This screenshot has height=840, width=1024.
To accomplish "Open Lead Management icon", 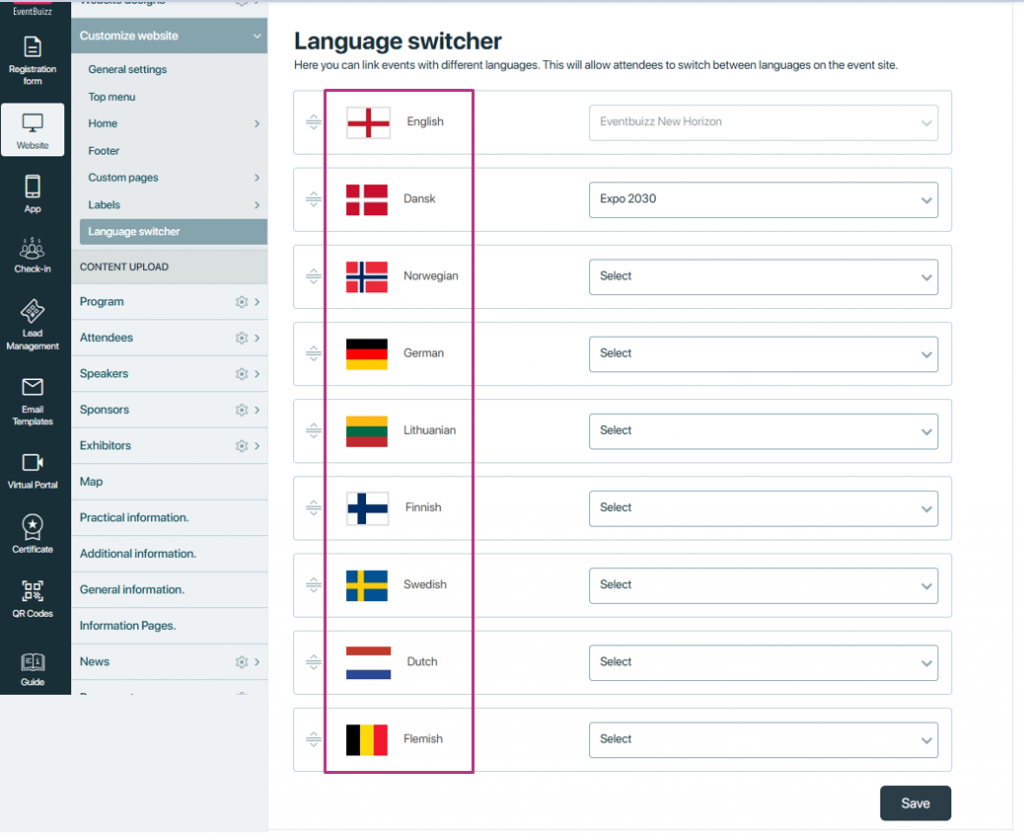I will coord(33,311).
